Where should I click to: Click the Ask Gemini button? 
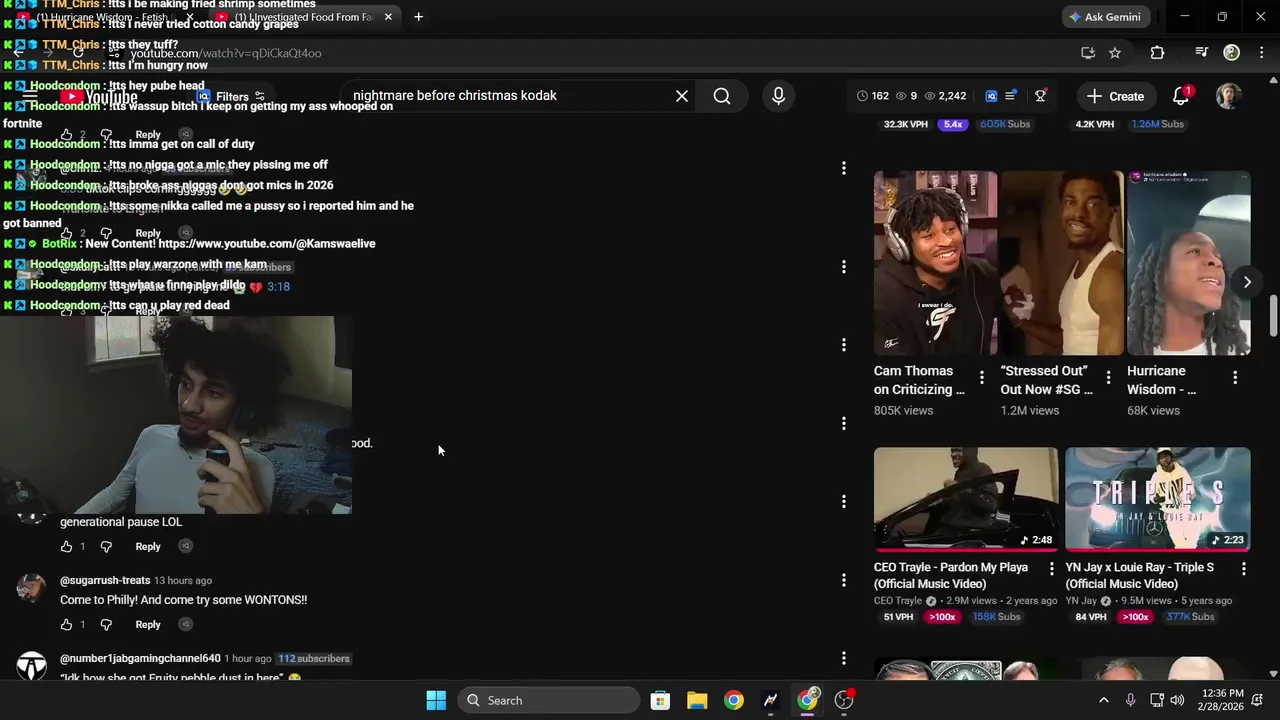[1107, 17]
